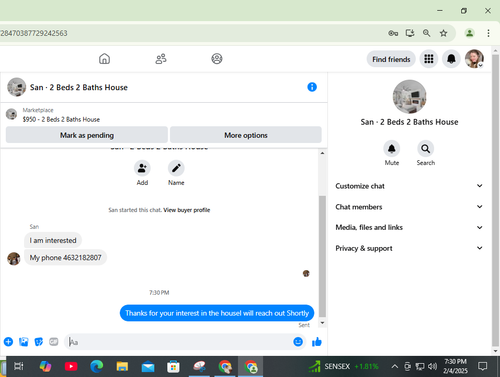Open Chrome profile avatar icon
Viewport: 500px width, 377px height.
470,33
